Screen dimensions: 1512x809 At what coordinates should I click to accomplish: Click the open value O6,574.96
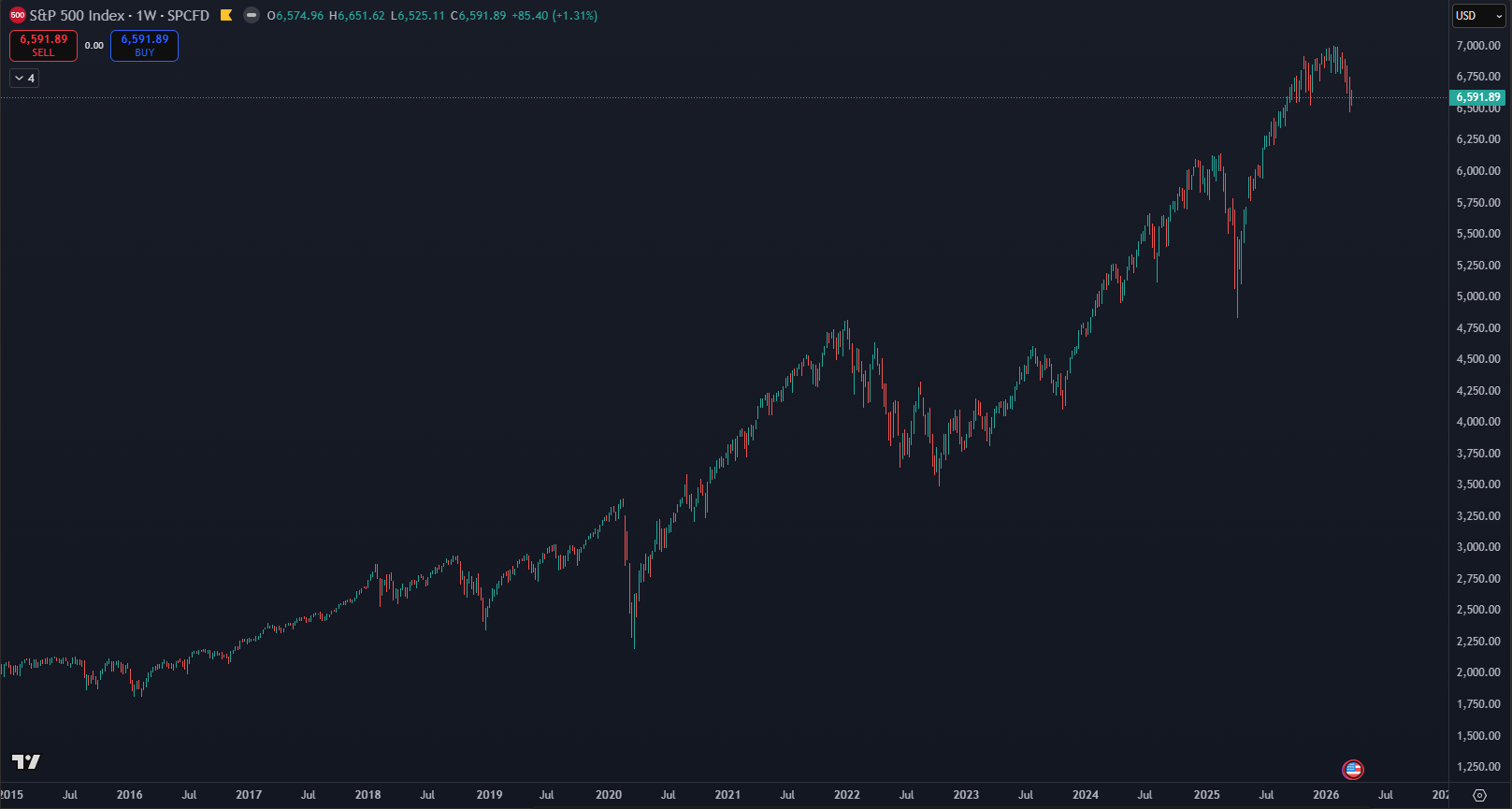295,16
